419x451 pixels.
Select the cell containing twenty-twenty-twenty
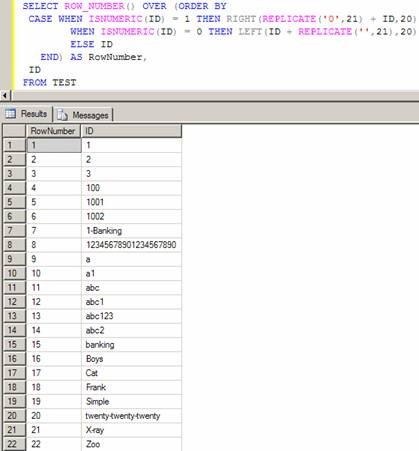pyautogui.click(x=131, y=416)
